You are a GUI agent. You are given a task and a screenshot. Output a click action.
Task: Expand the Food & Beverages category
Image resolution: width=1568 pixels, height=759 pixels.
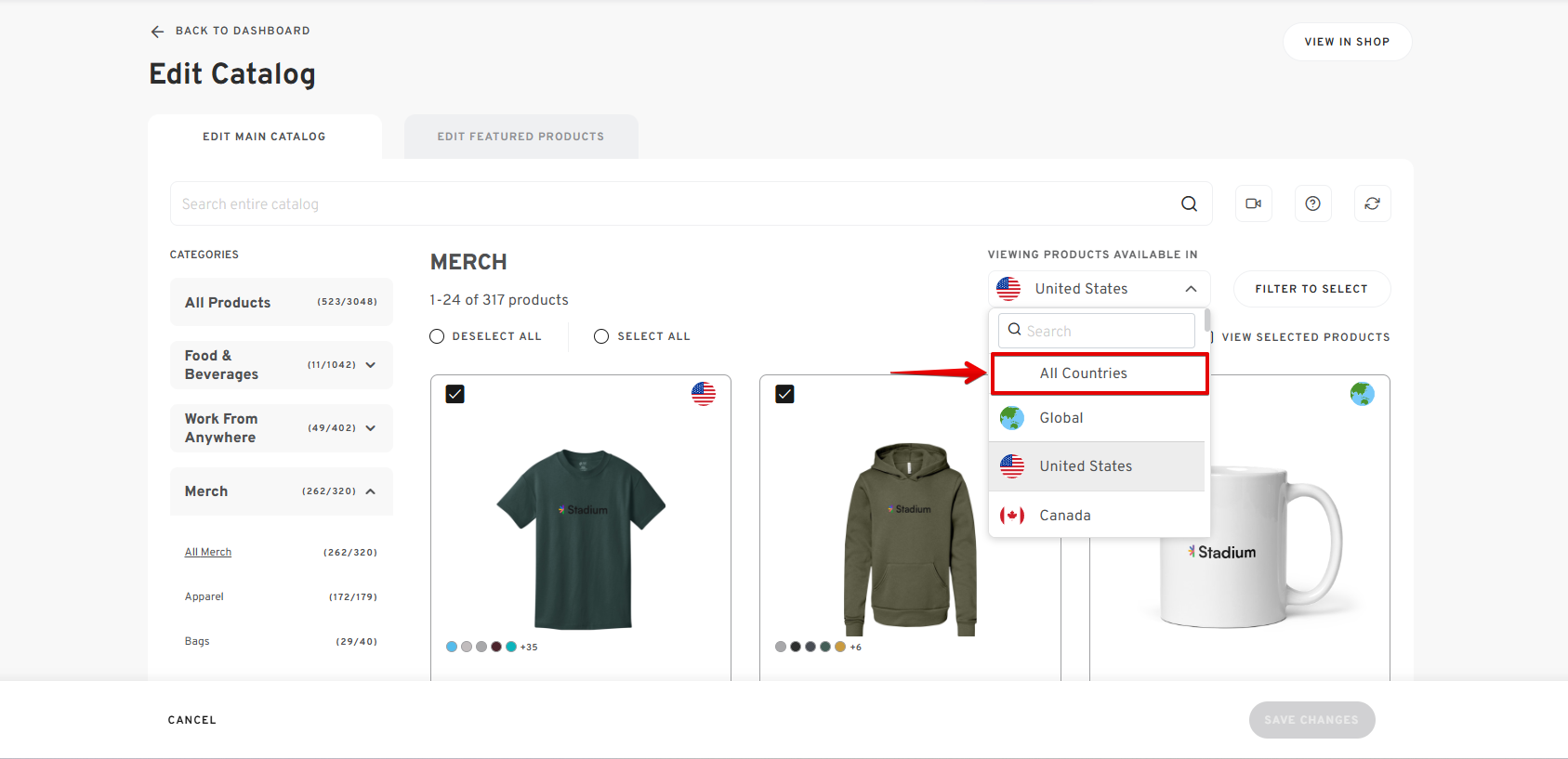(x=371, y=365)
